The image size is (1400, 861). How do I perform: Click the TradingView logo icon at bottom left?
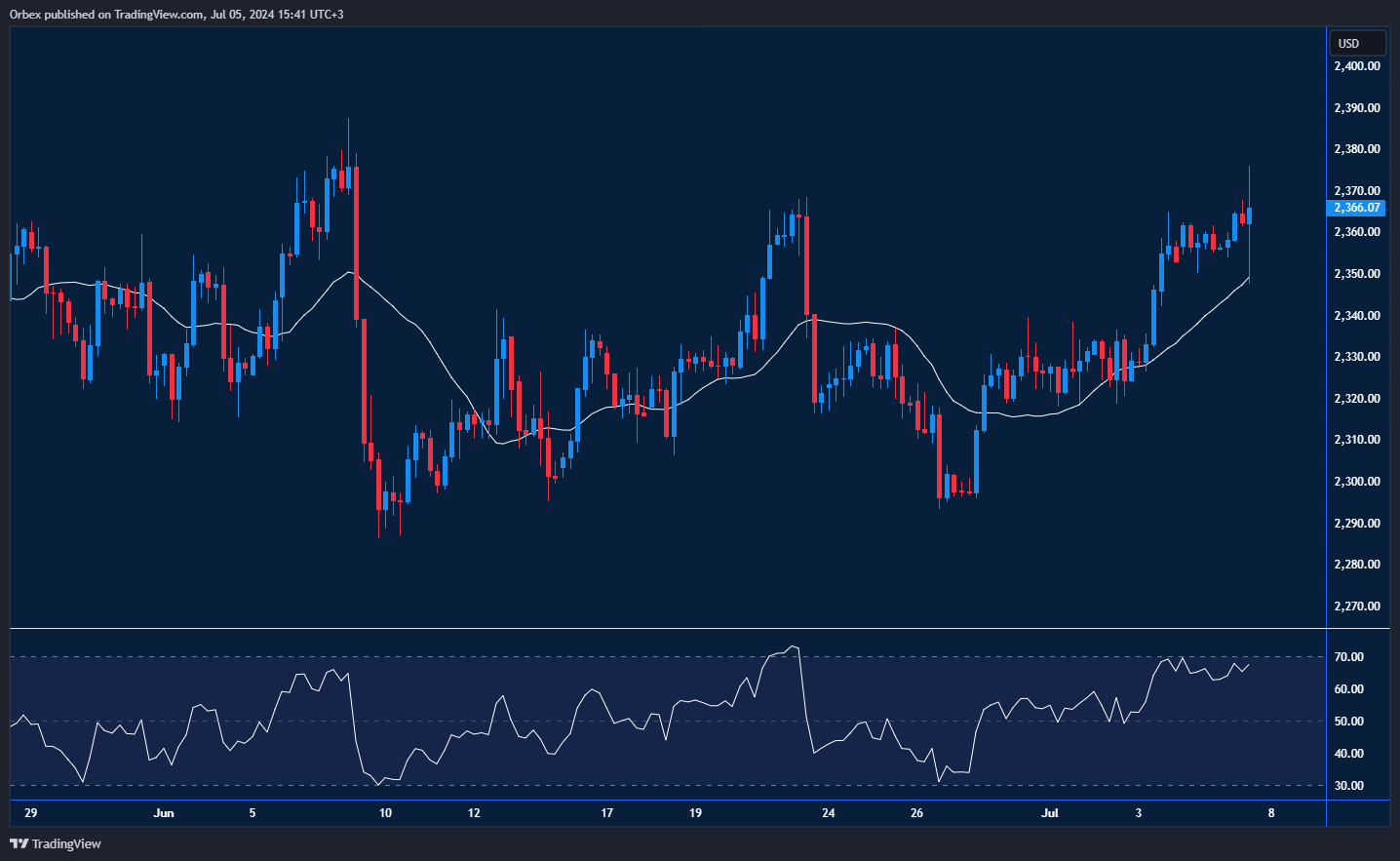pyautogui.click(x=19, y=843)
